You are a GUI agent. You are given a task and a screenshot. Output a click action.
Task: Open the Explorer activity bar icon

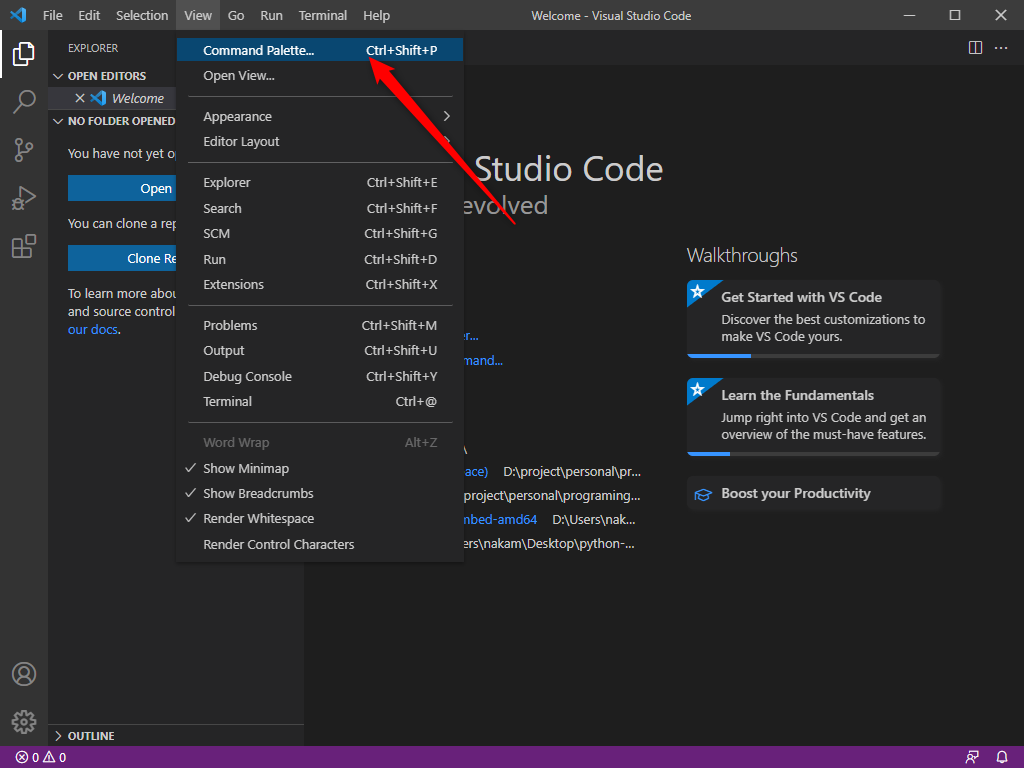pyautogui.click(x=24, y=54)
